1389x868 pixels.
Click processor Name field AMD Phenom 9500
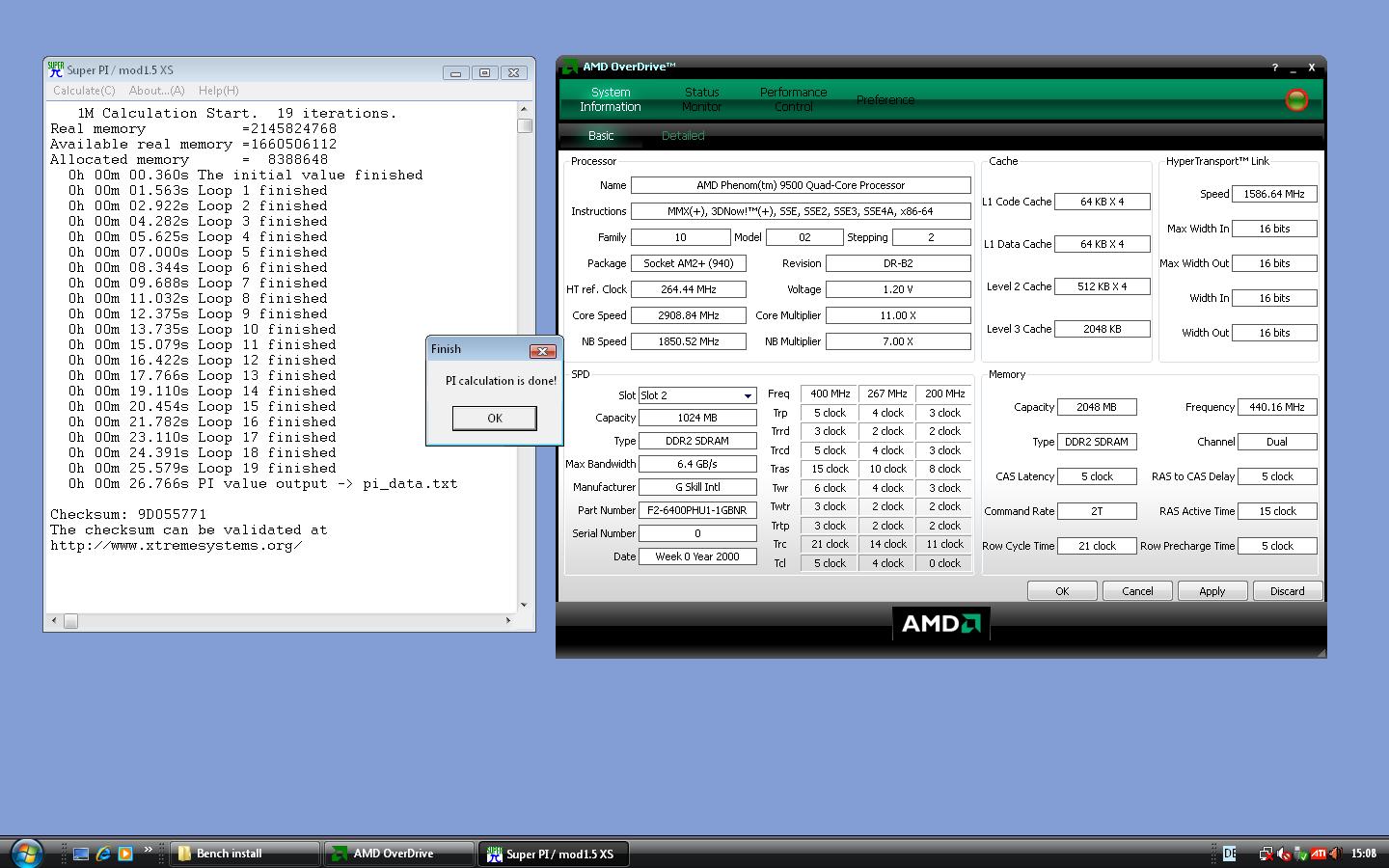(x=801, y=185)
